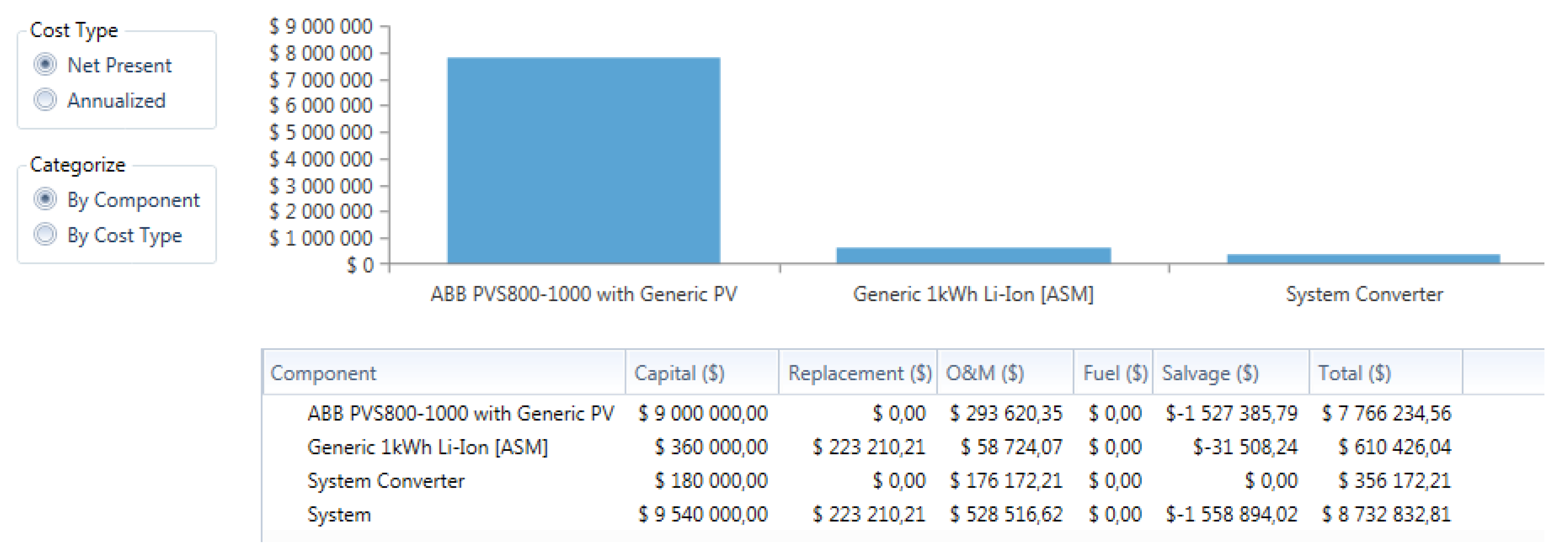The width and height of the screenshot is (1568, 553).
Task: Click the $ 8 732 832,81 system total cell
Action: 1386,515
